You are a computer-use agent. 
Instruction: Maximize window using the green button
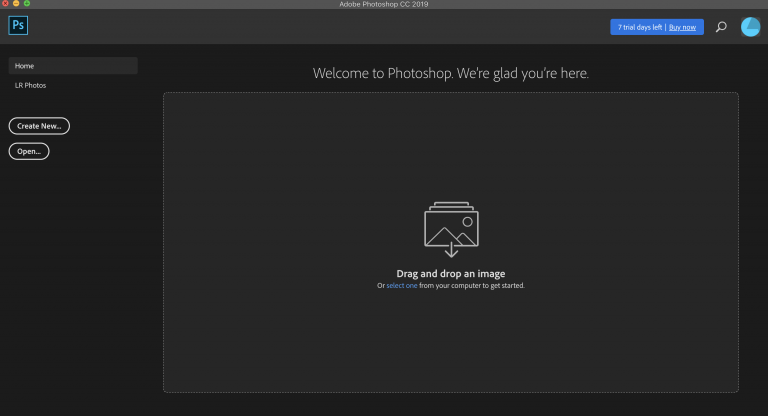pos(27,3)
